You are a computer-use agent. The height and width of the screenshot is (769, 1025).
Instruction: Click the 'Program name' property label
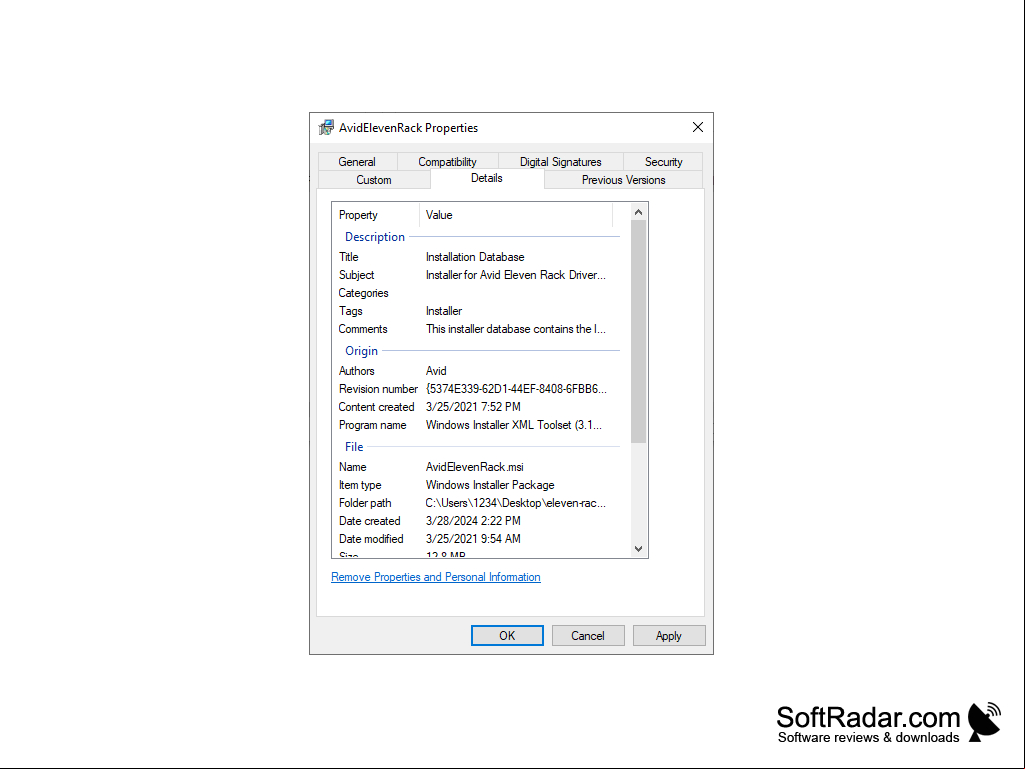tap(373, 425)
